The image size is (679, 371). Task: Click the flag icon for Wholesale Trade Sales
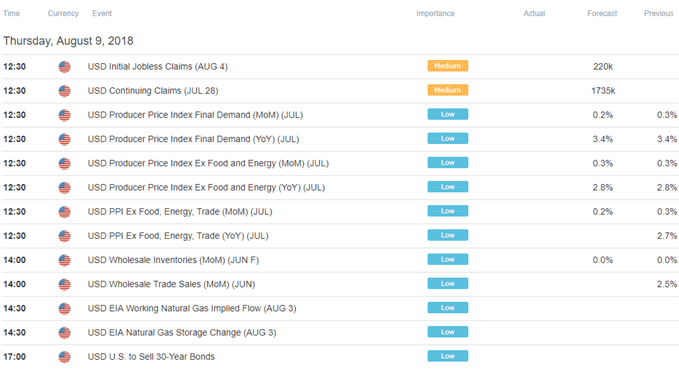click(65, 284)
